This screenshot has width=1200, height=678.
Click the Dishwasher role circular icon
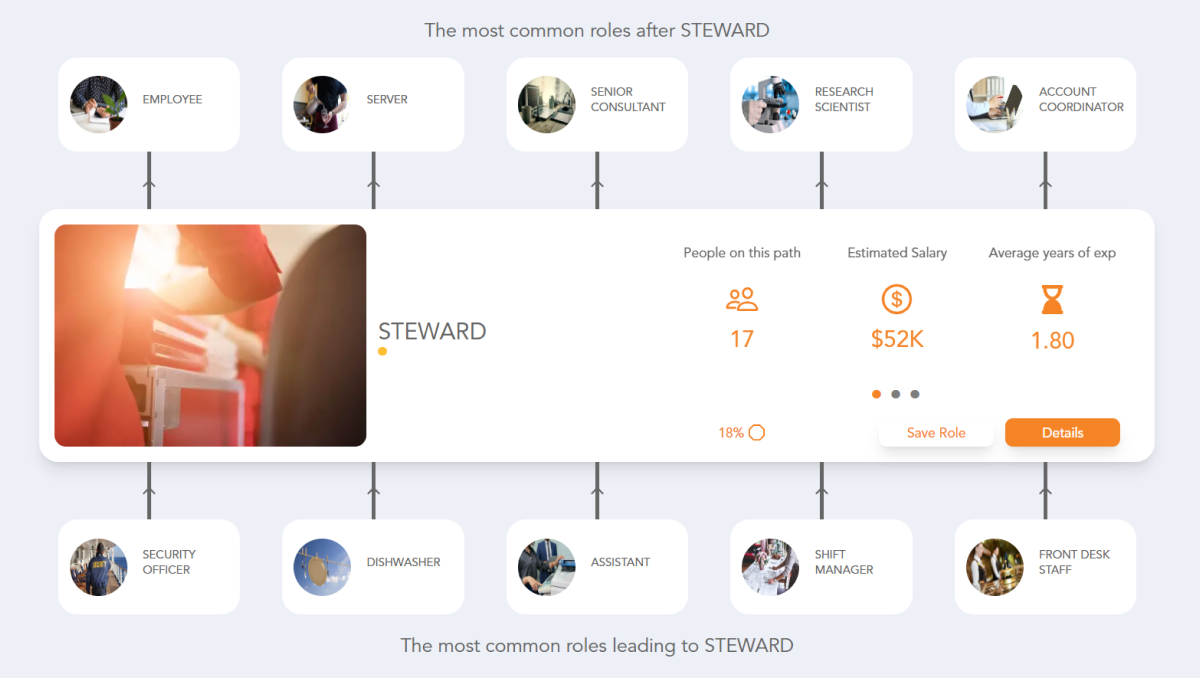[x=322, y=566]
